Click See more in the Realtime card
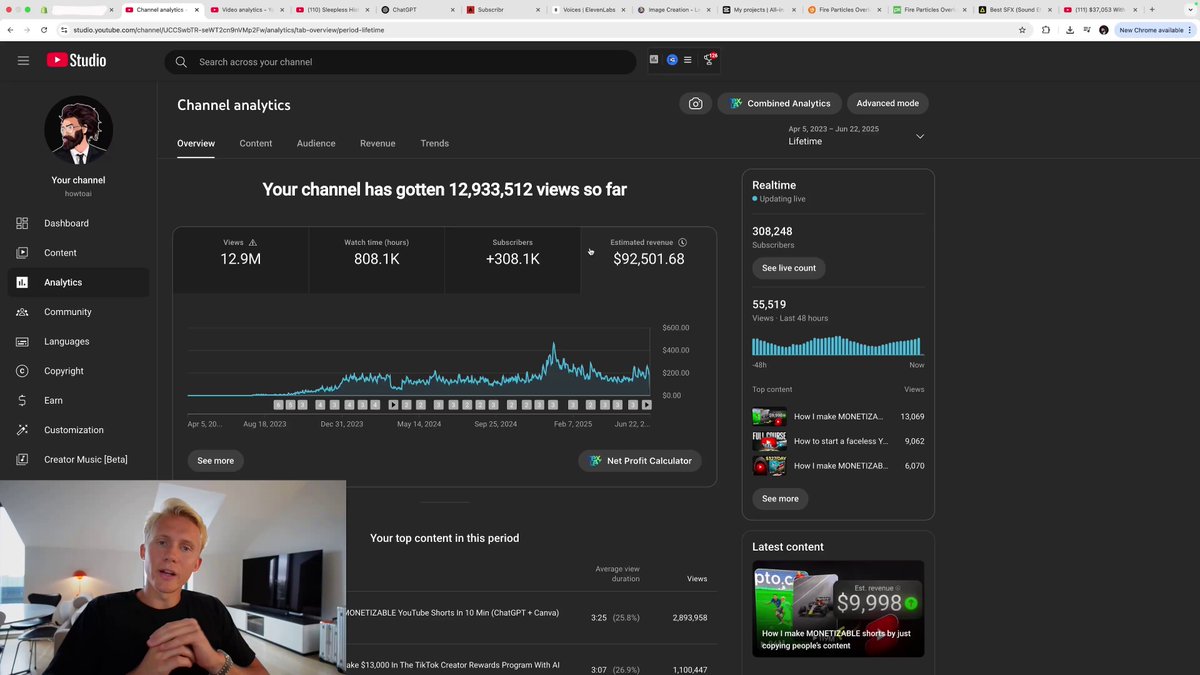Viewport: 1200px width, 675px height. (x=780, y=498)
